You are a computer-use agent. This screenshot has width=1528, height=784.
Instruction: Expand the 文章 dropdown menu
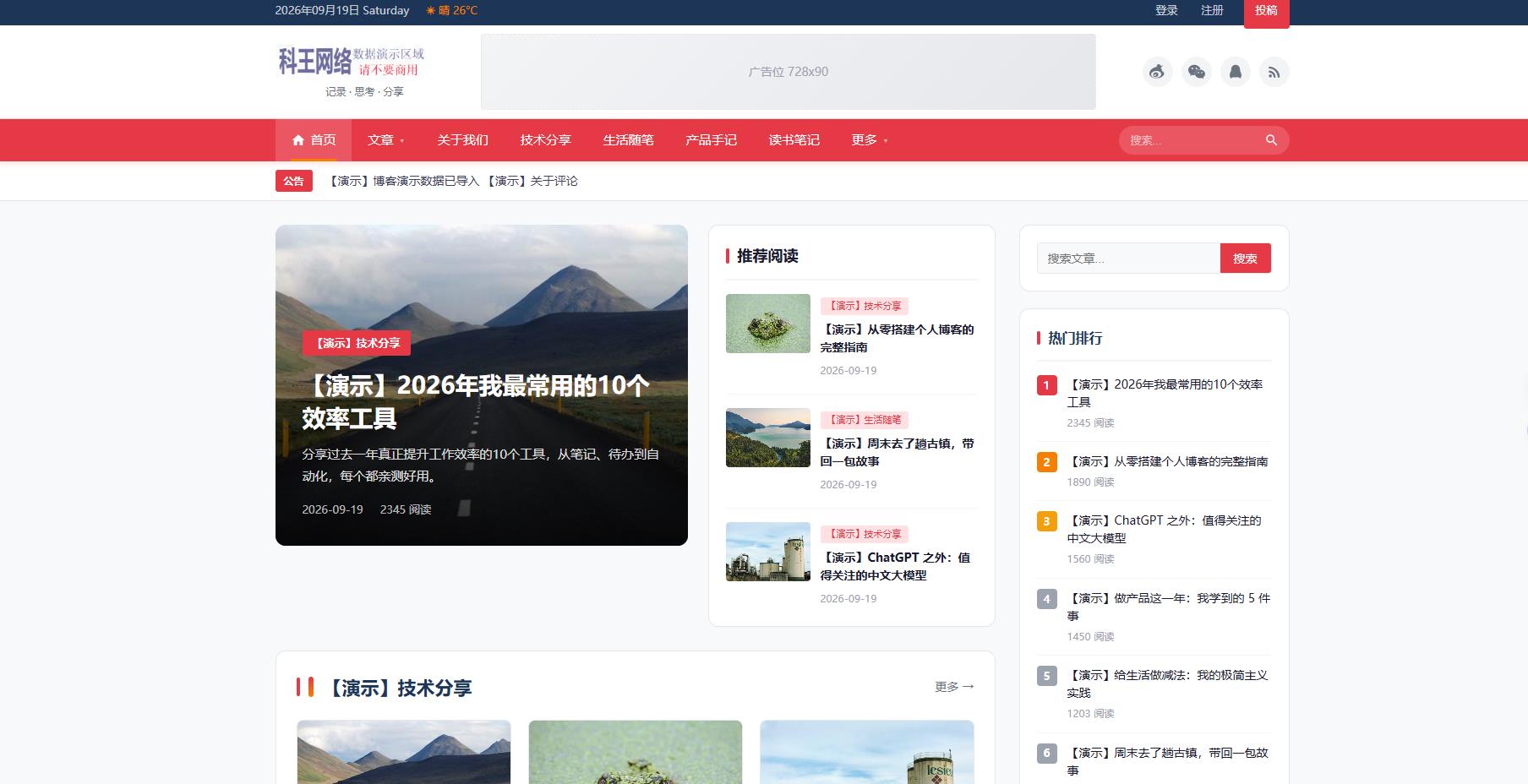[x=386, y=140]
